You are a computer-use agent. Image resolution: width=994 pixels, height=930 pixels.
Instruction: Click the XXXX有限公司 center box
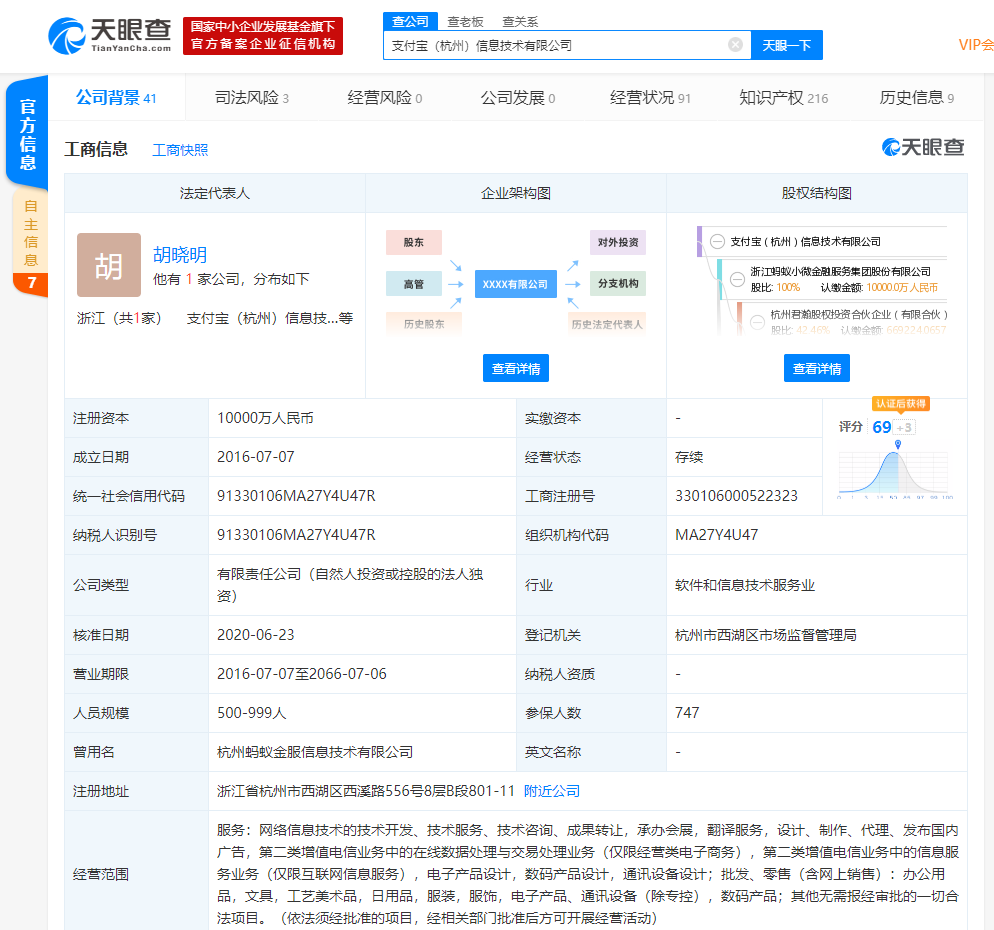pos(515,284)
